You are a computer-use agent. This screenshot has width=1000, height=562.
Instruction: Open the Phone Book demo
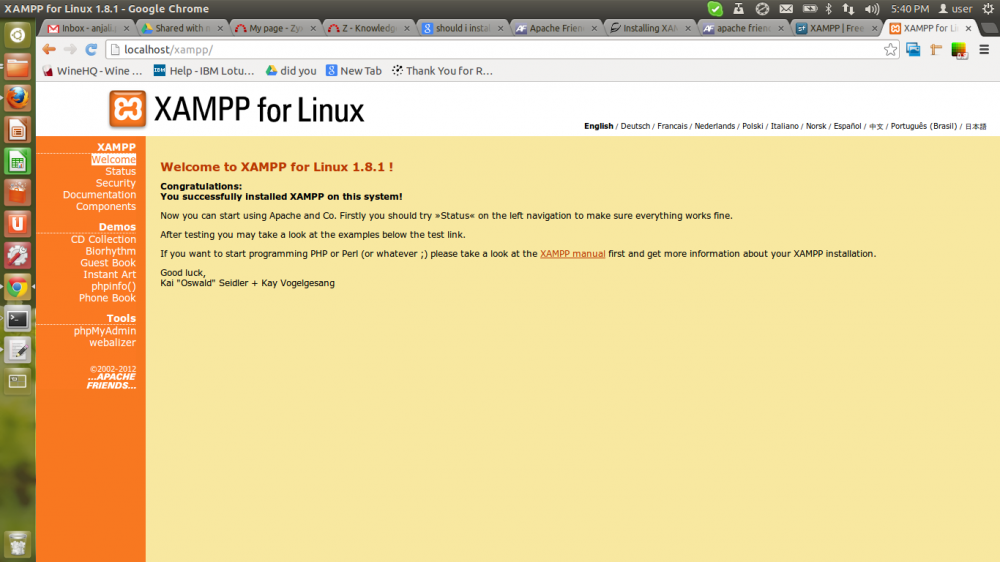click(107, 298)
